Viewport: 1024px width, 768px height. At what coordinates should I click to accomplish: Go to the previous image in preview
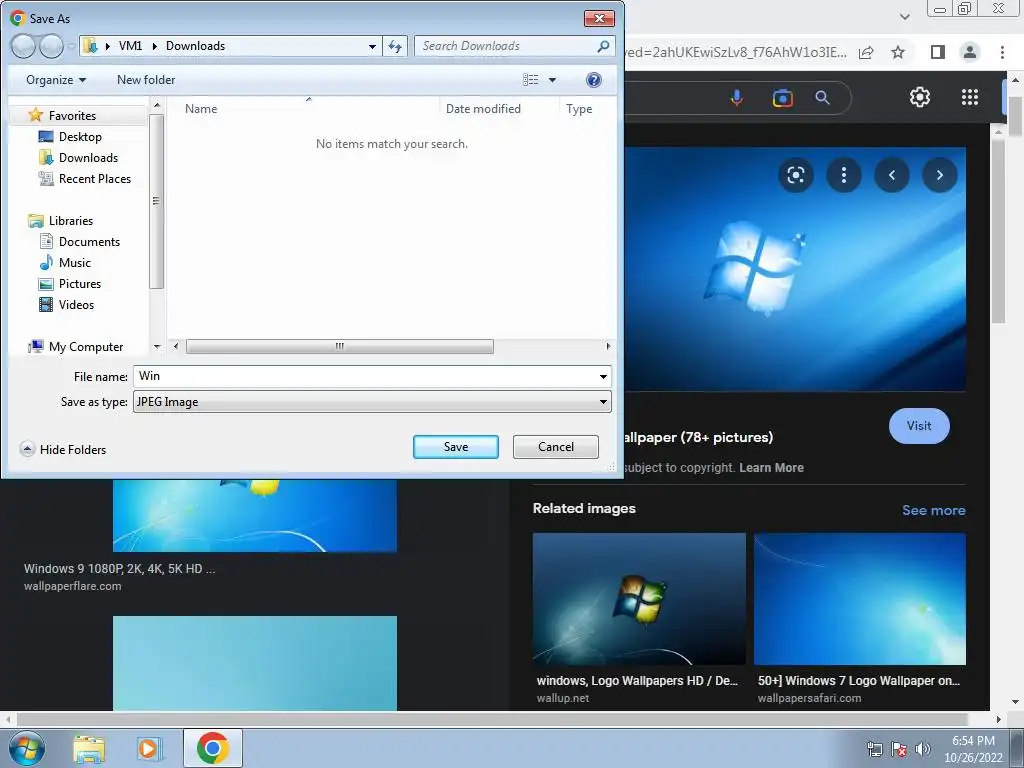click(x=891, y=175)
